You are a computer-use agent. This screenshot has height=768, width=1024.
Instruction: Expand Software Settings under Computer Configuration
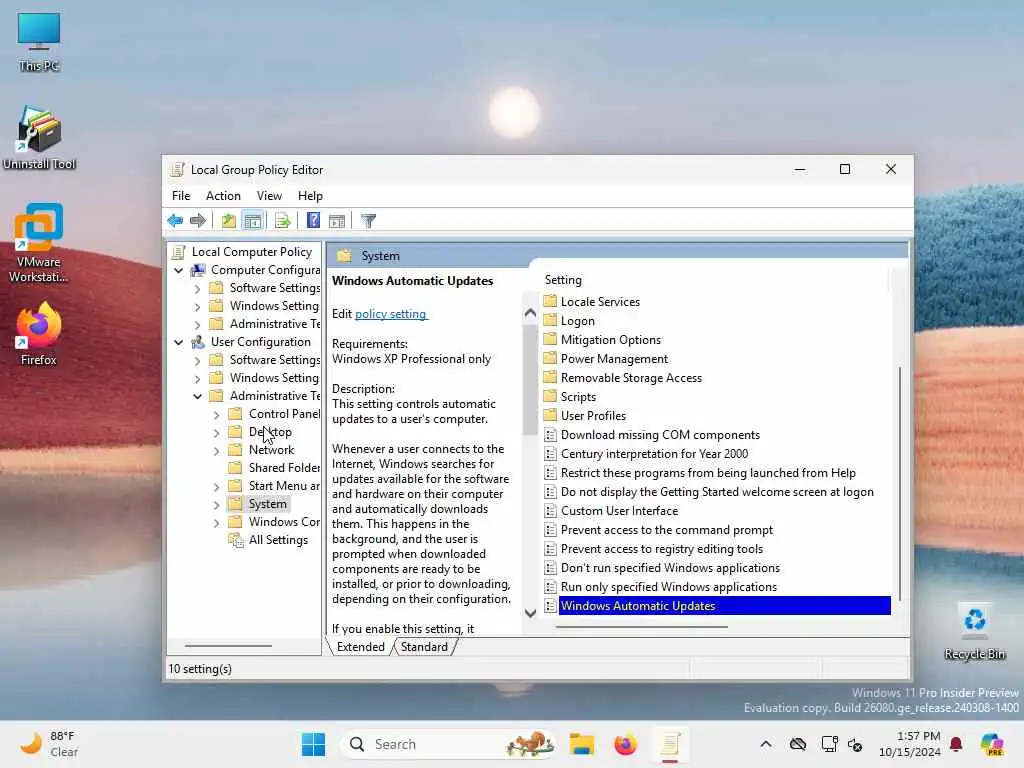(x=197, y=288)
